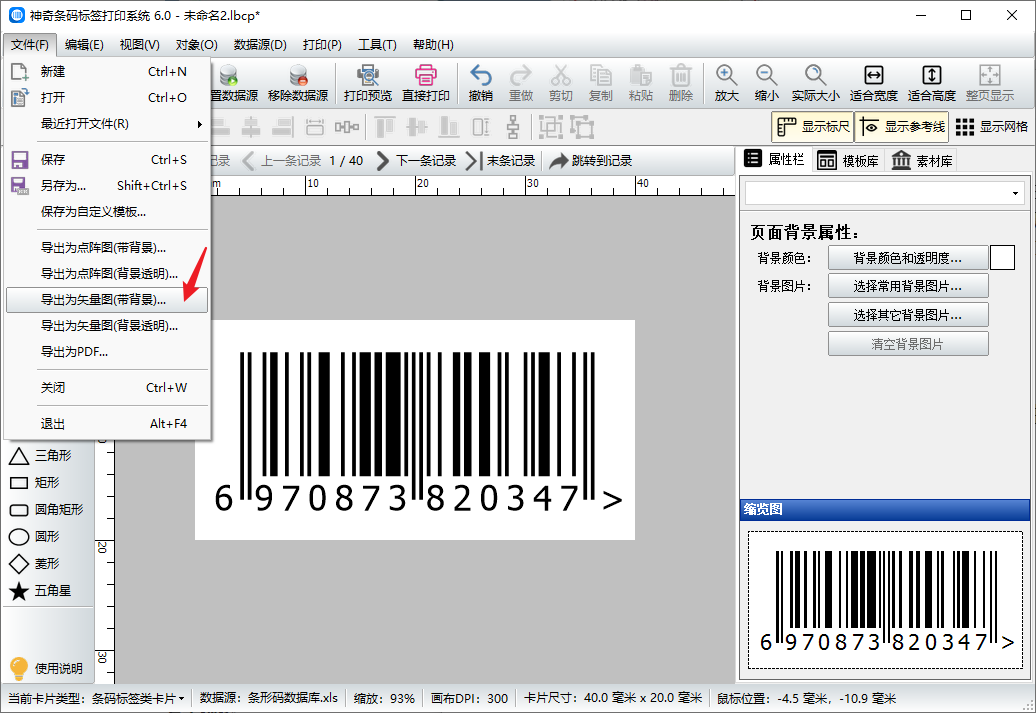This screenshot has height=713, width=1036.
Task: Click the barcode thumbnail preview
Action: click(x=885, y=600)
